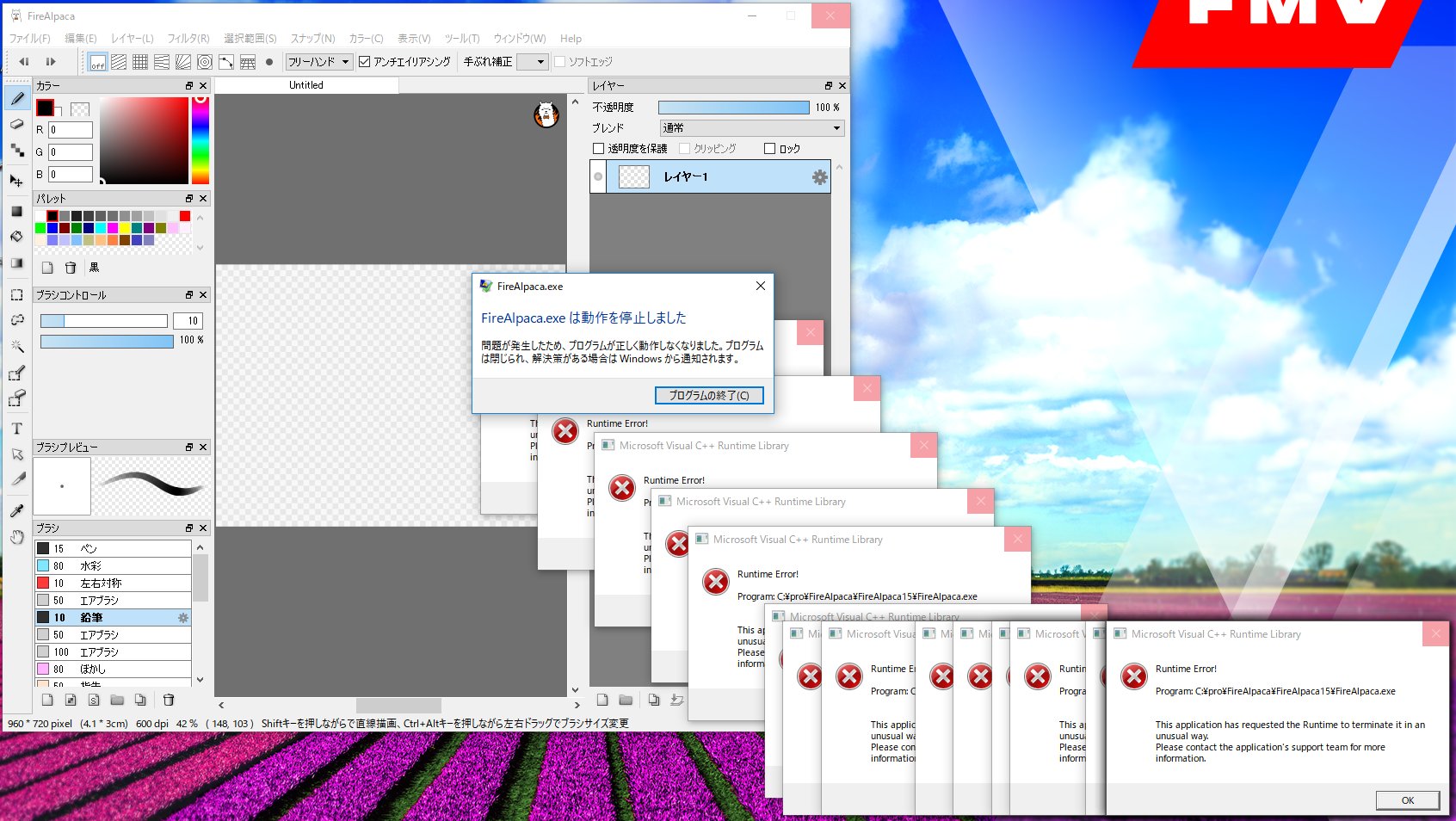Screen dimensions: 1456x821
Task: Add new brush in ブラシ panel
Action: click(47, 700)
